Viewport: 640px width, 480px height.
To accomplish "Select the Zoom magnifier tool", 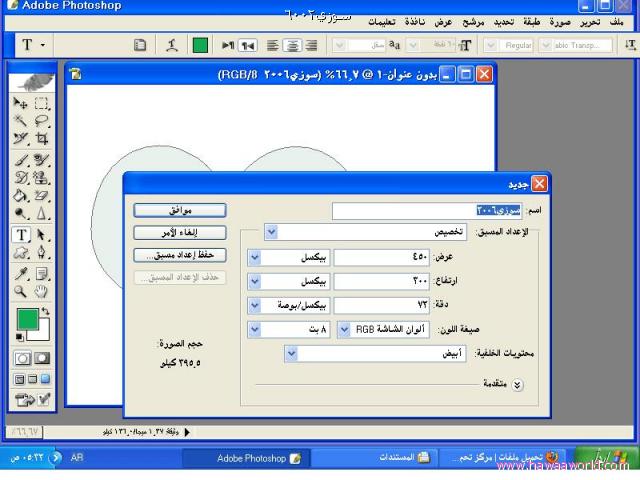I will [x=20, y=292].
